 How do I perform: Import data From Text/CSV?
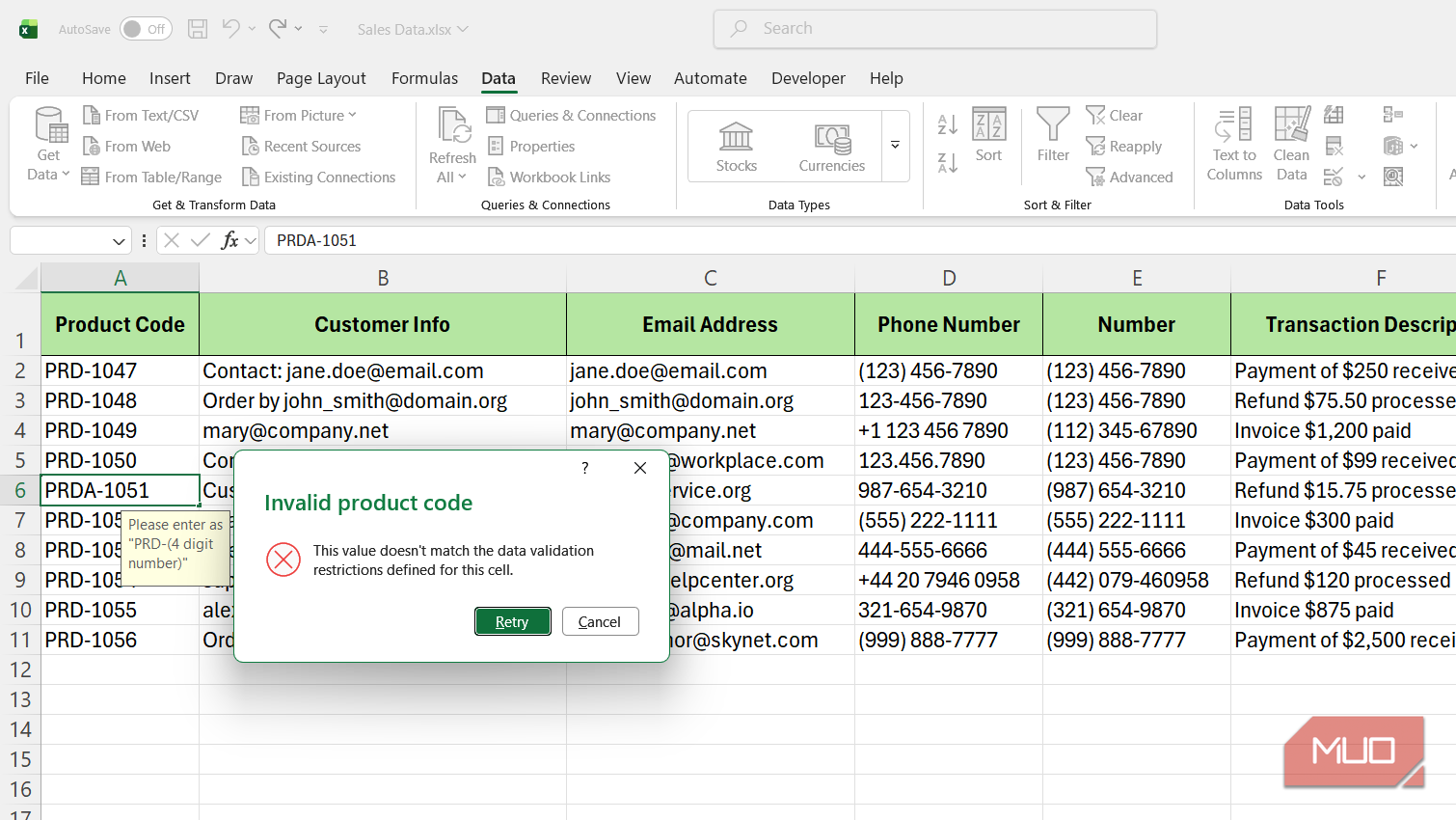point(141,116)
